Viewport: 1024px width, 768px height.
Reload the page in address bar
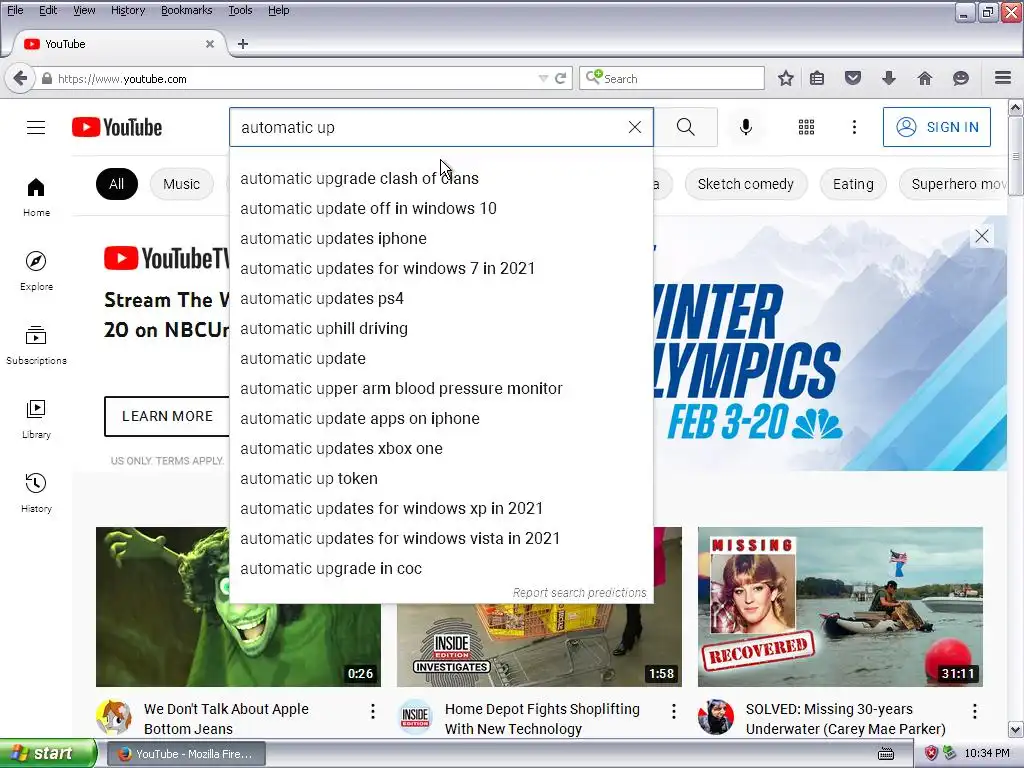[560, 78]
